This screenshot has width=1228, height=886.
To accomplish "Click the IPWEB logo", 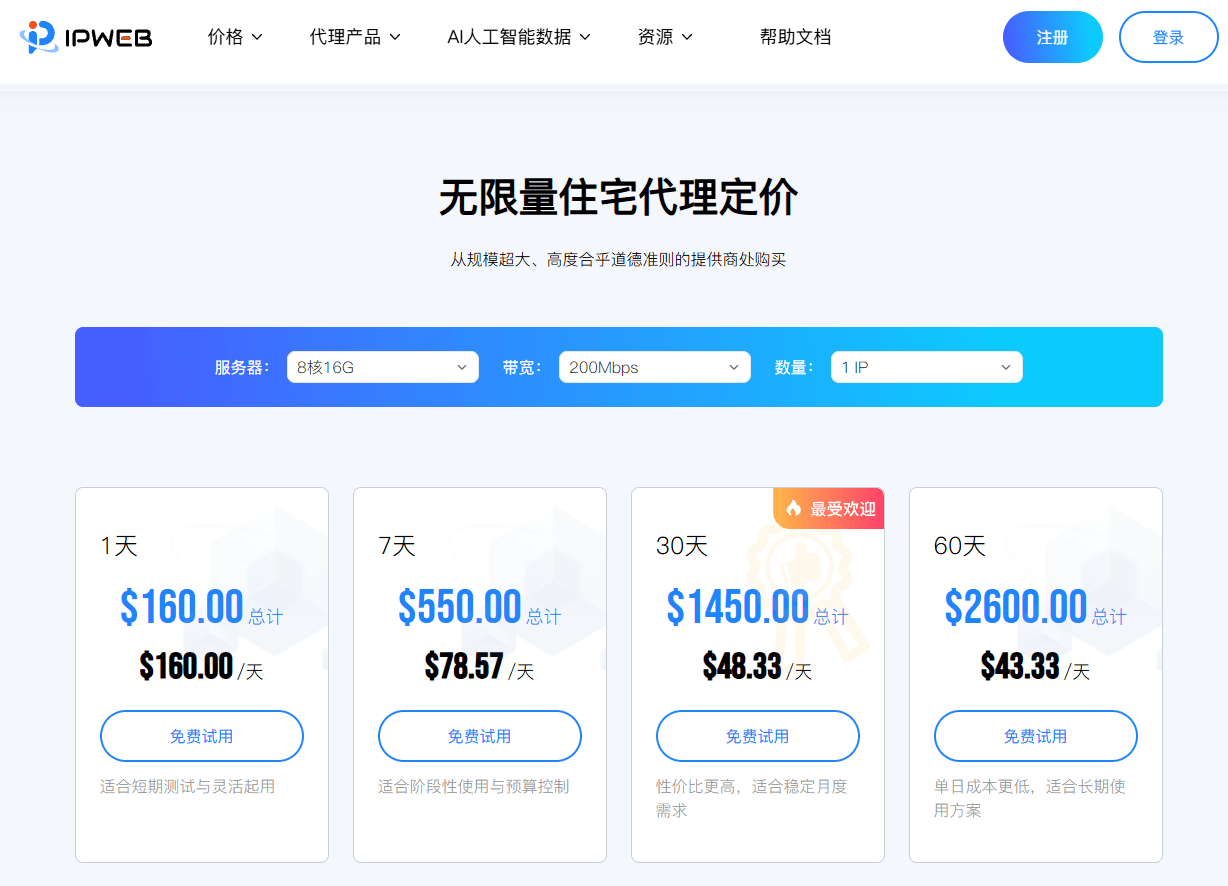I will point(86,37).
